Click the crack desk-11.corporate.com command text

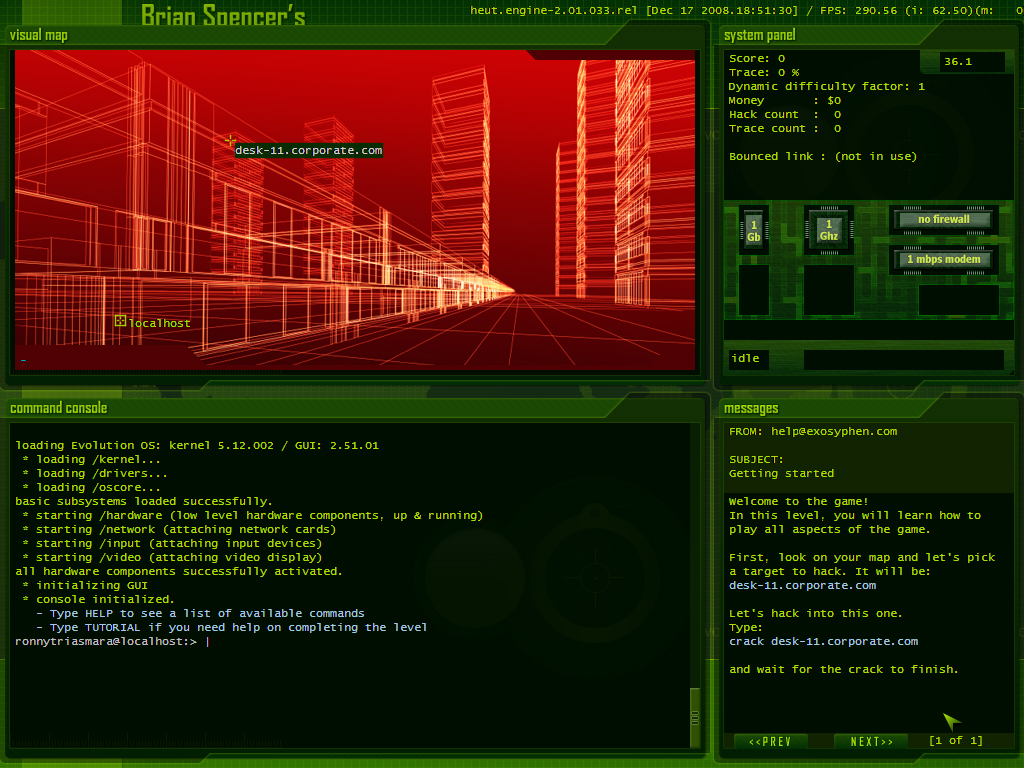click(x=823, y=641)
